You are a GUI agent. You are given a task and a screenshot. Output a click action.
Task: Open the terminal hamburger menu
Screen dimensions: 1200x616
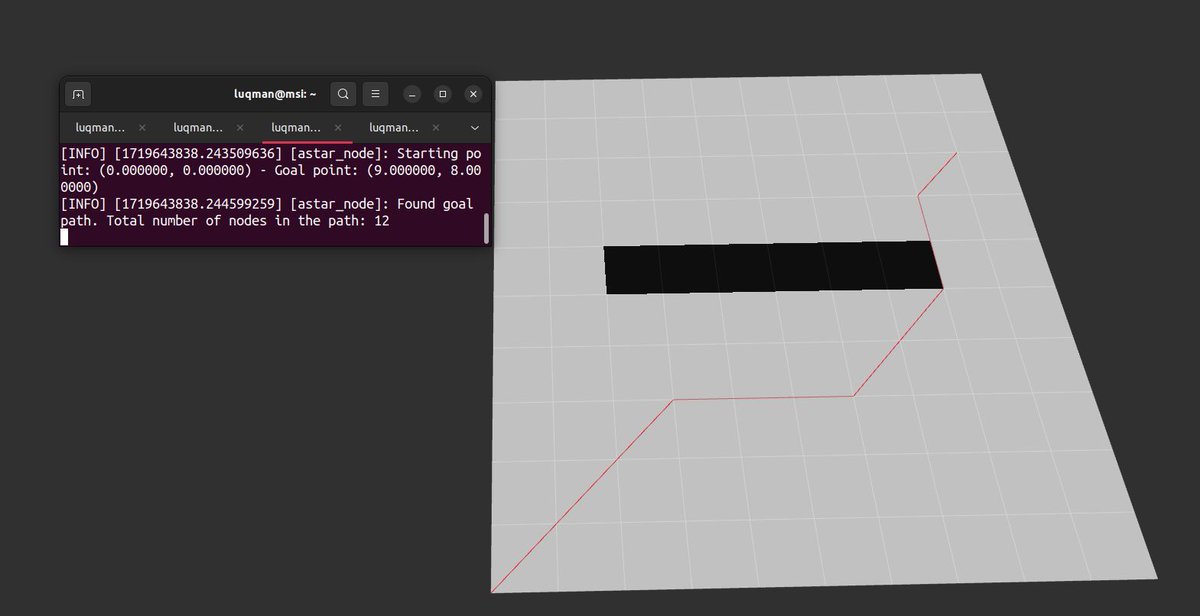(x=375, y=94)
